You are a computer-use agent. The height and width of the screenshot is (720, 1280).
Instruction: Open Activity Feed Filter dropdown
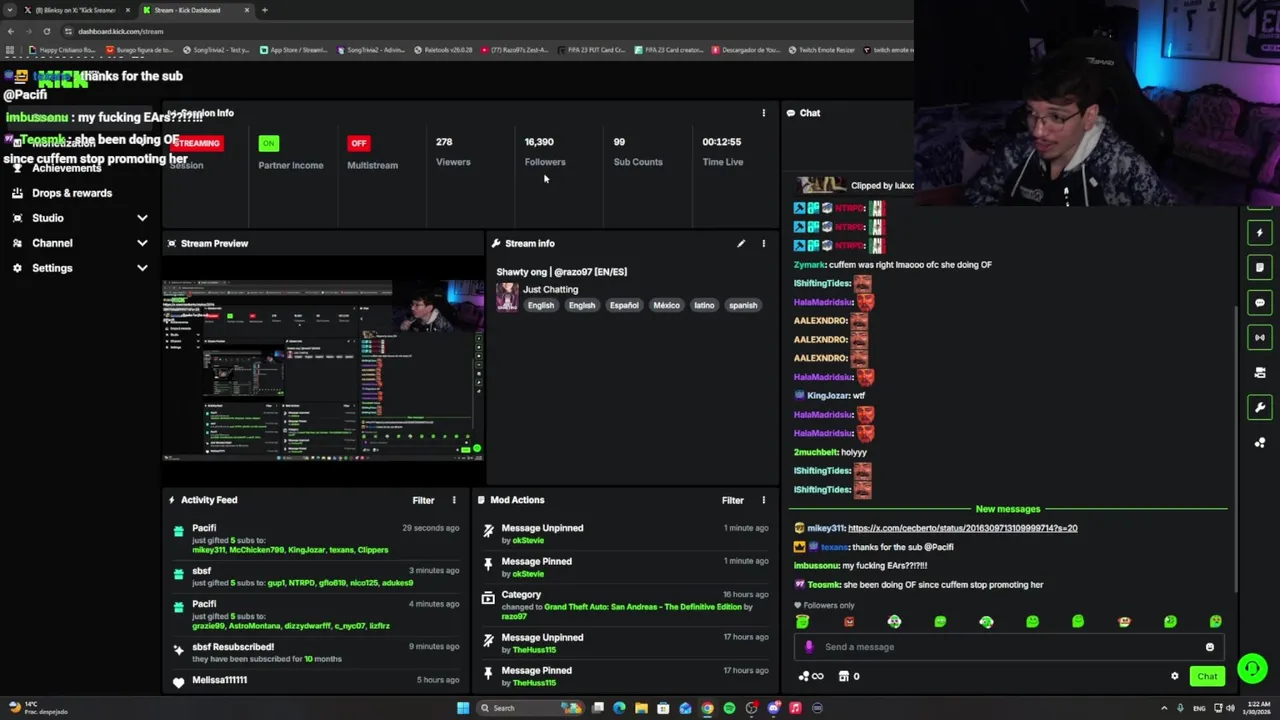tap(423, 500)
